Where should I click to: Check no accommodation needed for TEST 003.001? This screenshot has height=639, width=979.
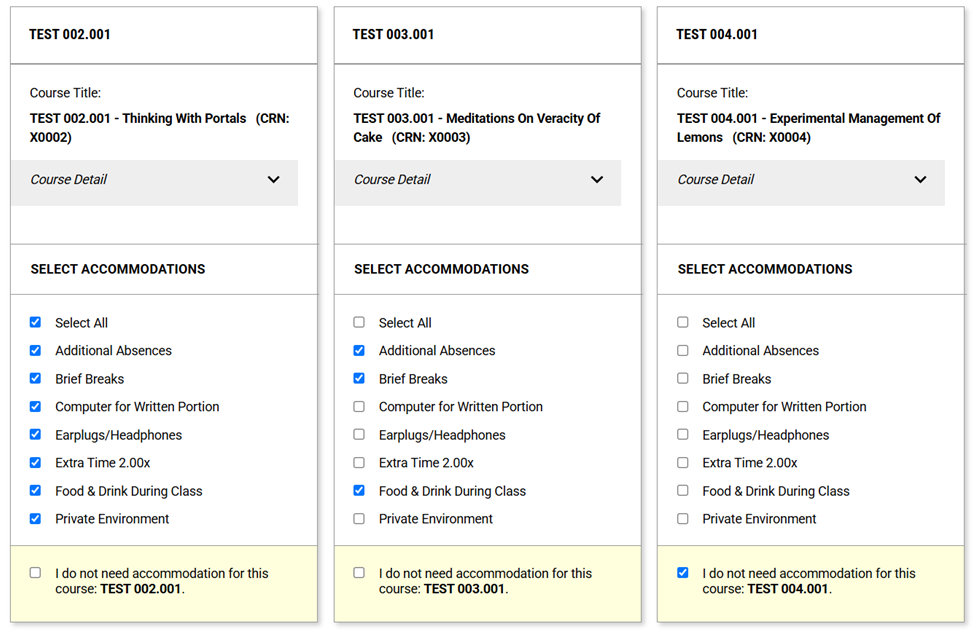tap(359, 572)
